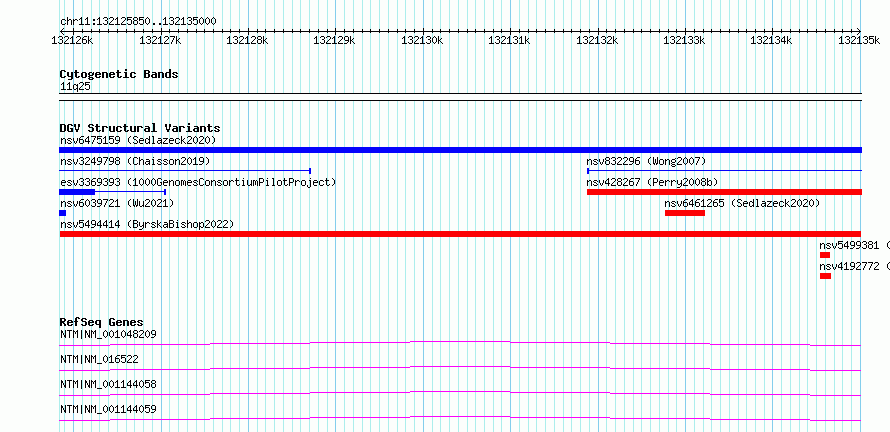Click the DGV Structural Variants track title

(x=140, y=128)
